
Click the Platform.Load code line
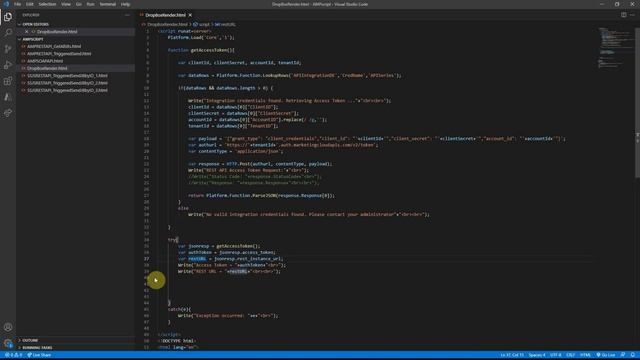[x=201, y=38]
